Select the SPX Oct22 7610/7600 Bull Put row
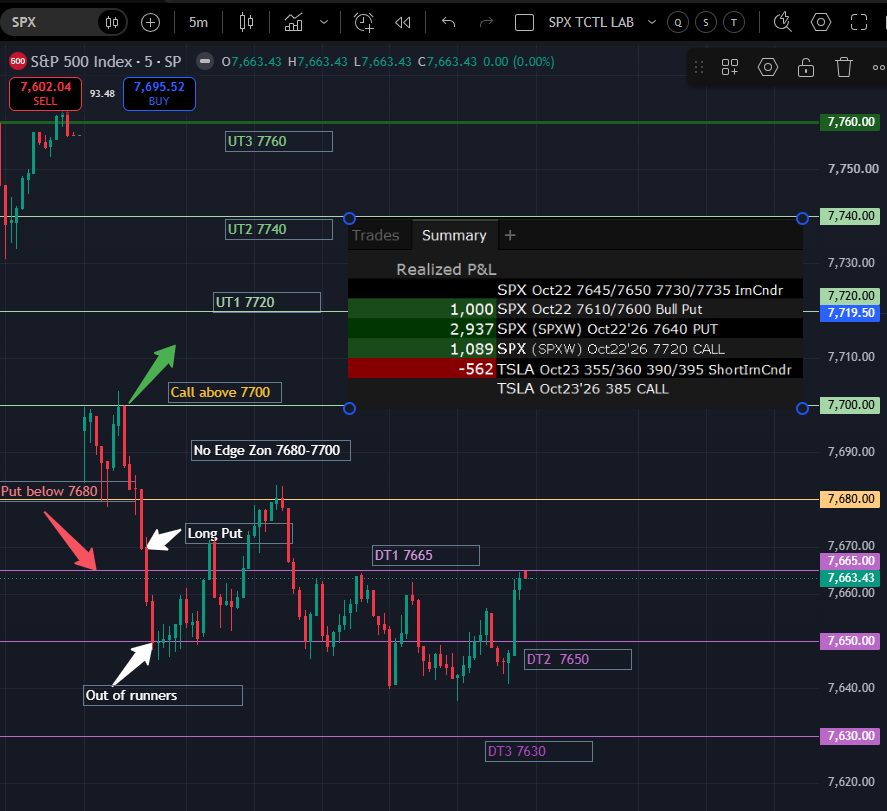This screenshot has height=811, width=887. [575, 309]
